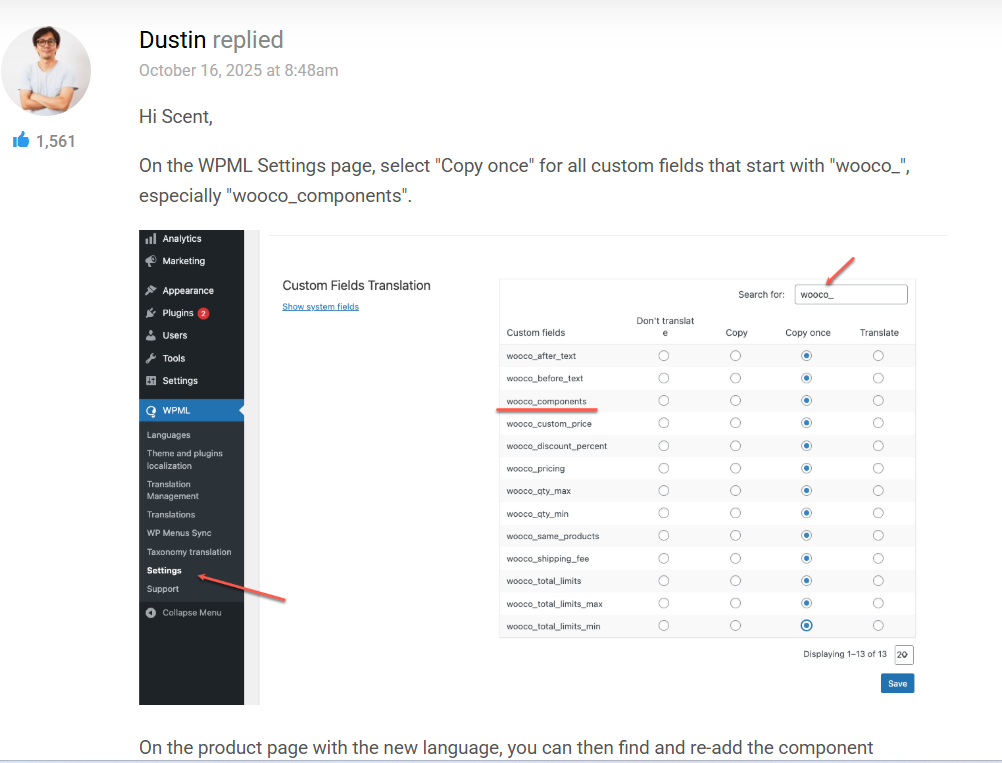Screen dimensions: 1002x763
Task: Select Copy once for wooco_total_limits_min
Action: pyautogui.click(x=806, y=625)
